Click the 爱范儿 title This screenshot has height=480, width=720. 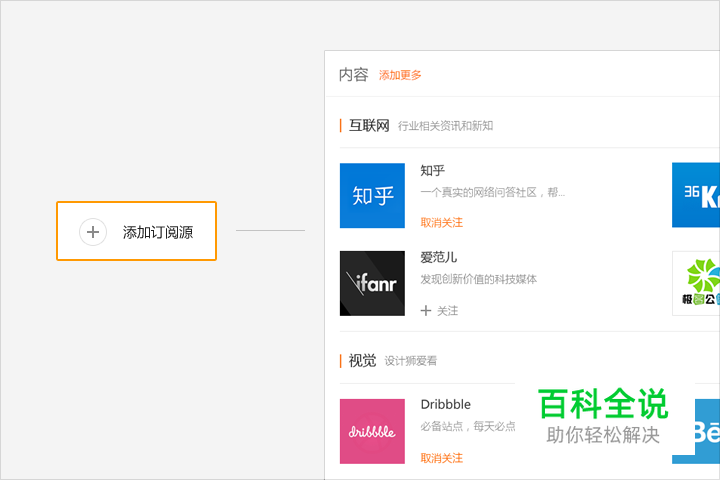click(x=439, y=257)
